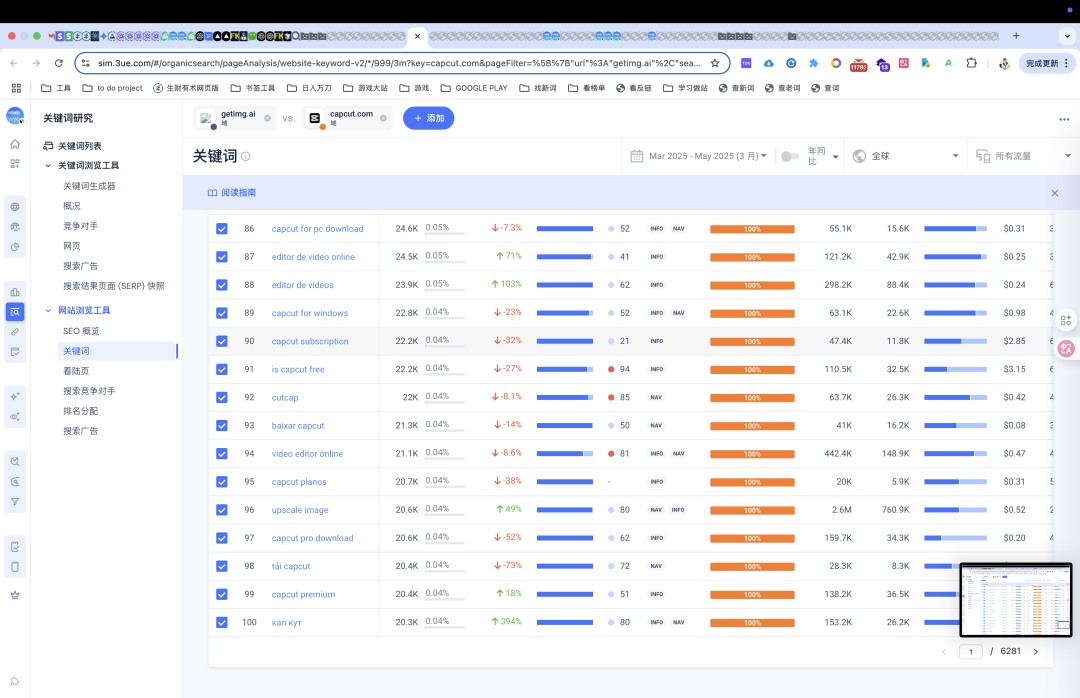Open the Mar 2025 - May 2025 date dropdown
The image size is (1080, 698).
(707, 156)
